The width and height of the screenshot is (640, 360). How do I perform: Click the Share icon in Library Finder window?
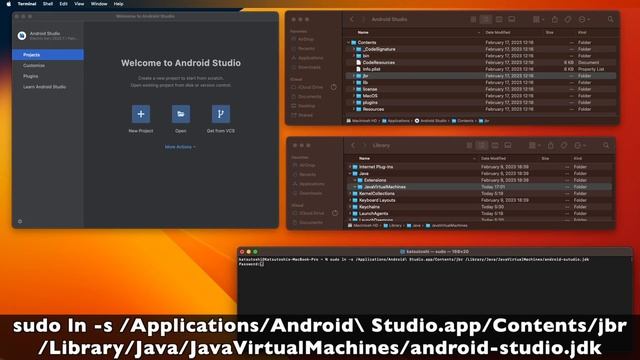coord(551,145)
